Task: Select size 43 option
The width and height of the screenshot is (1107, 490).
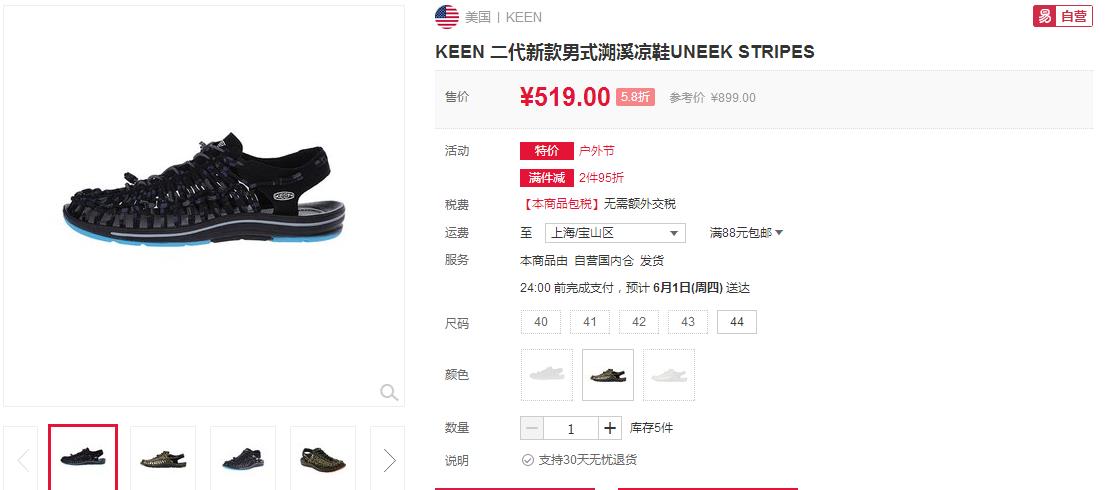Action: tap(688, 322)
